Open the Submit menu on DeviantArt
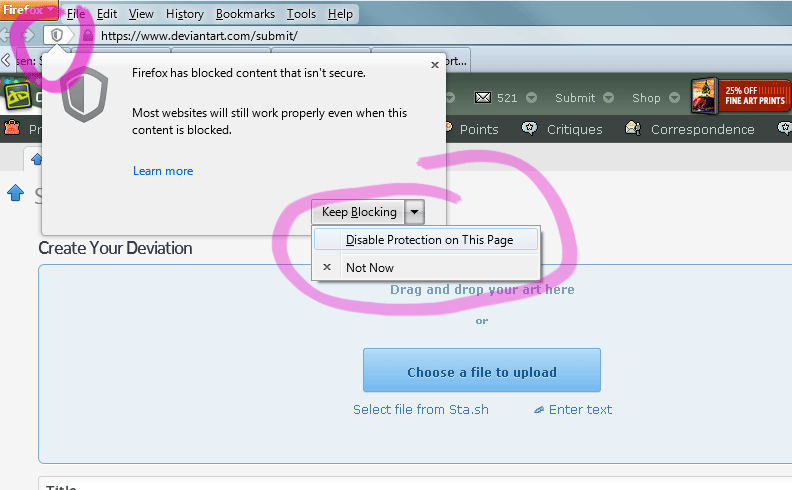Viewport: 792px width, 490px height. pos(575,98)
